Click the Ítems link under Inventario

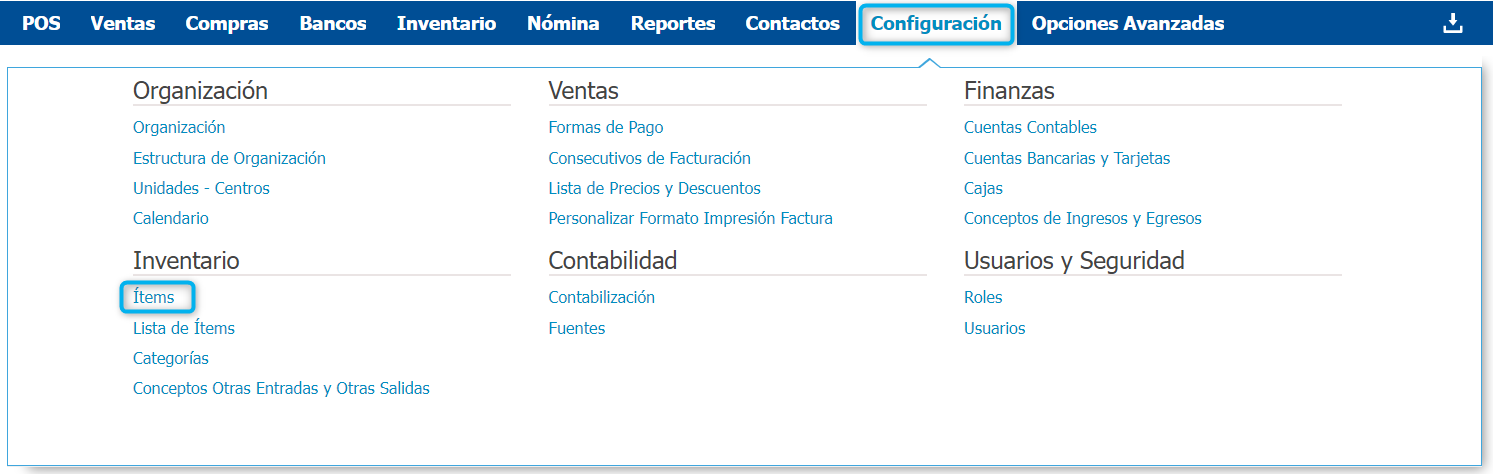[x=154, y=297]
